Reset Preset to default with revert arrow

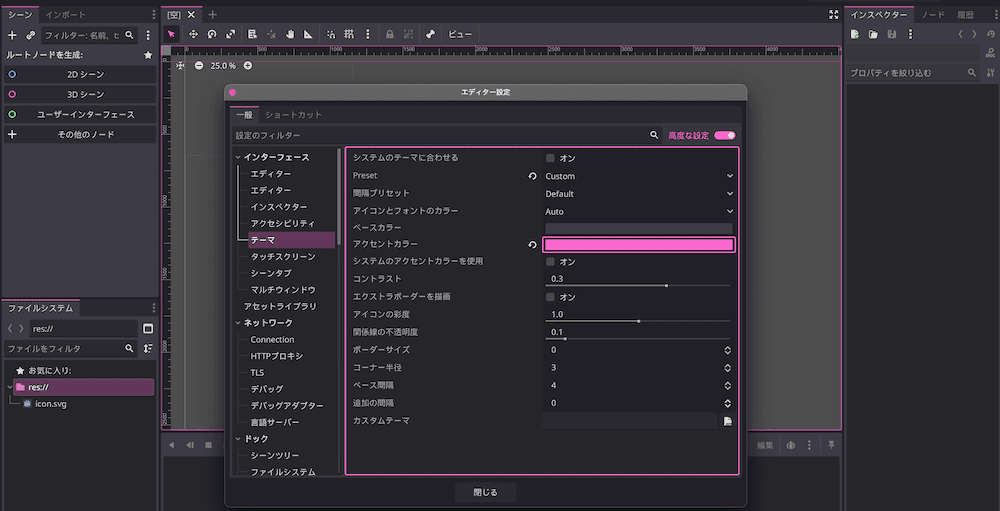(533, 176)
